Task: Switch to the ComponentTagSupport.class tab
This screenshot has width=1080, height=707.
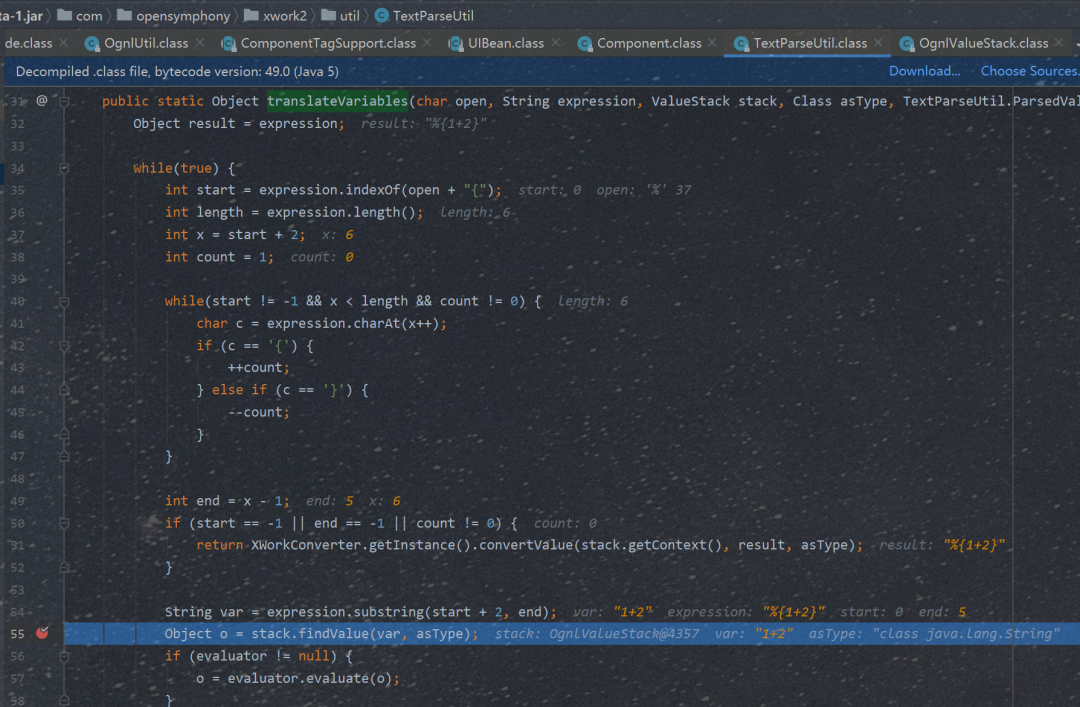Action: (328, 43)
